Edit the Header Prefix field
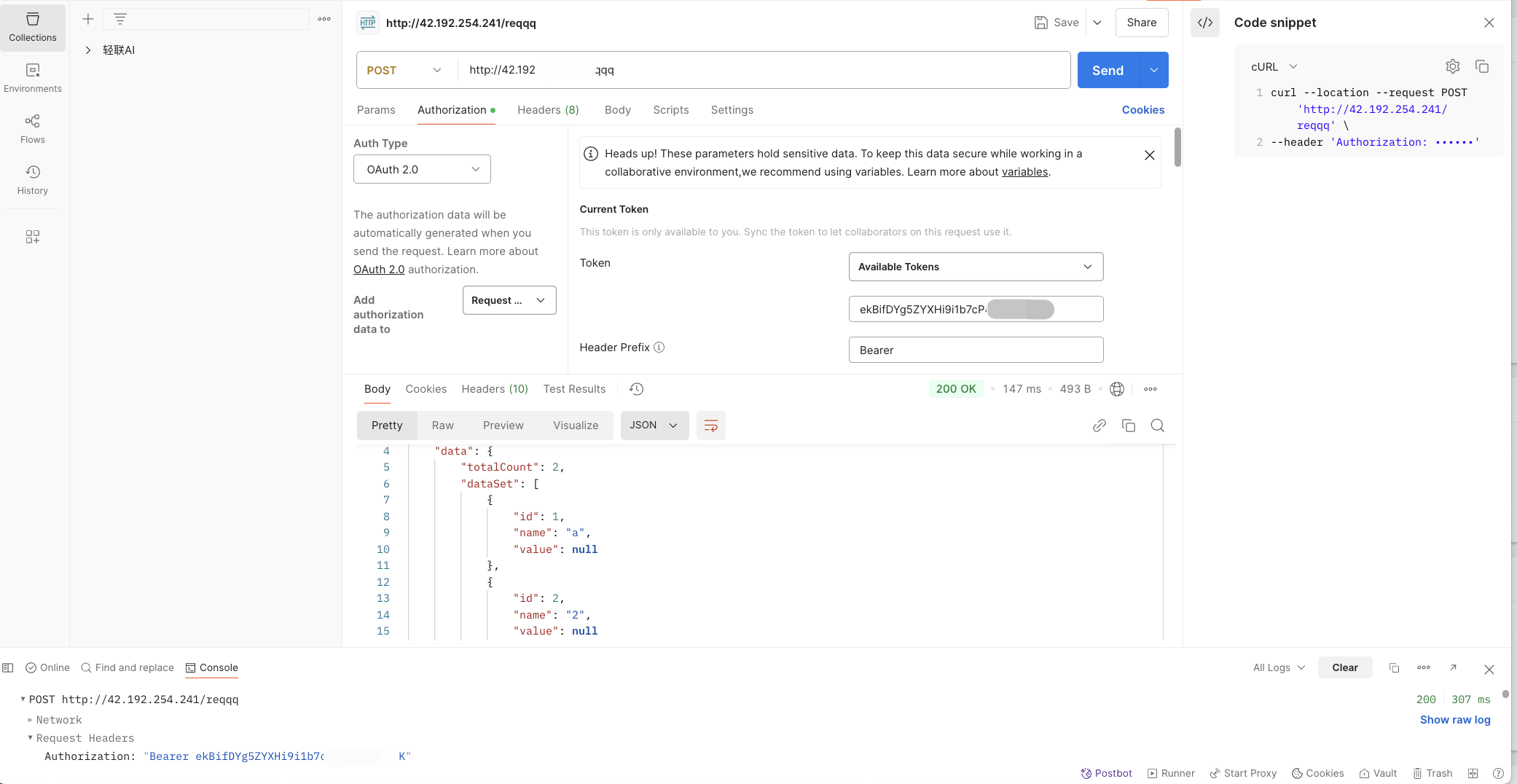Screen dimensions: 1517x784 click(x=976, y=350)
